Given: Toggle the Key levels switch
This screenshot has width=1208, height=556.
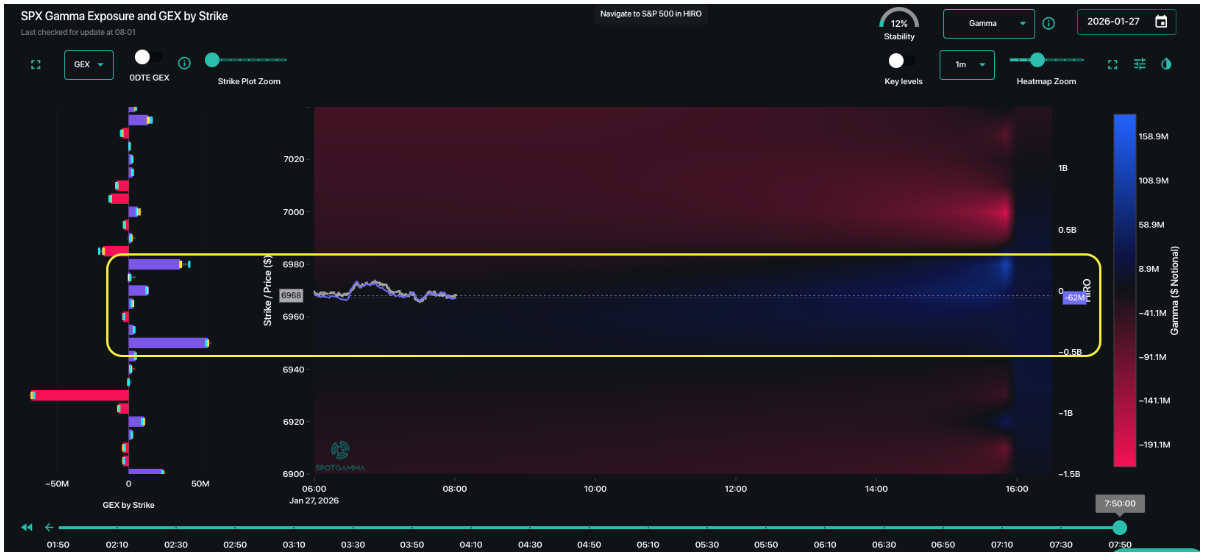Looking at the screenshot, I should tap(900, 61).
